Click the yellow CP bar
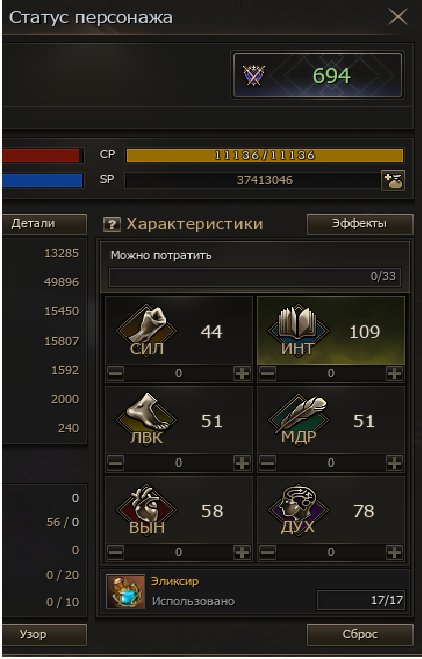 click(x=265, y=156)
